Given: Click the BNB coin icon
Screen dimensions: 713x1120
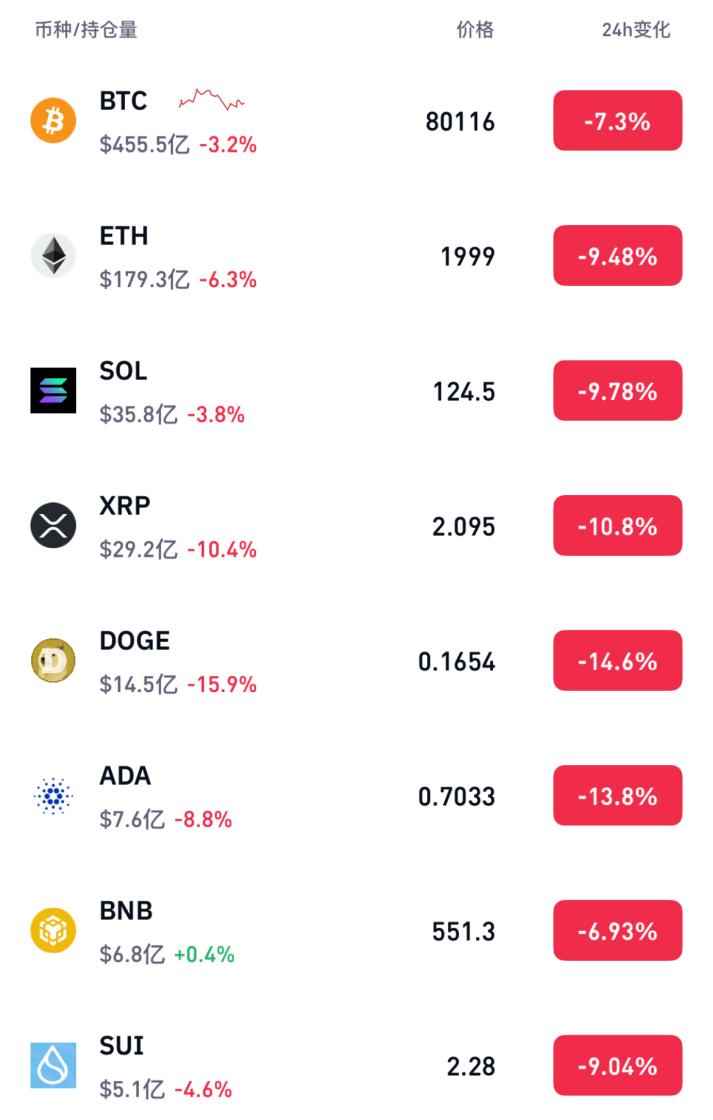Looking at the screenshot, I should (x=53, y=931).
